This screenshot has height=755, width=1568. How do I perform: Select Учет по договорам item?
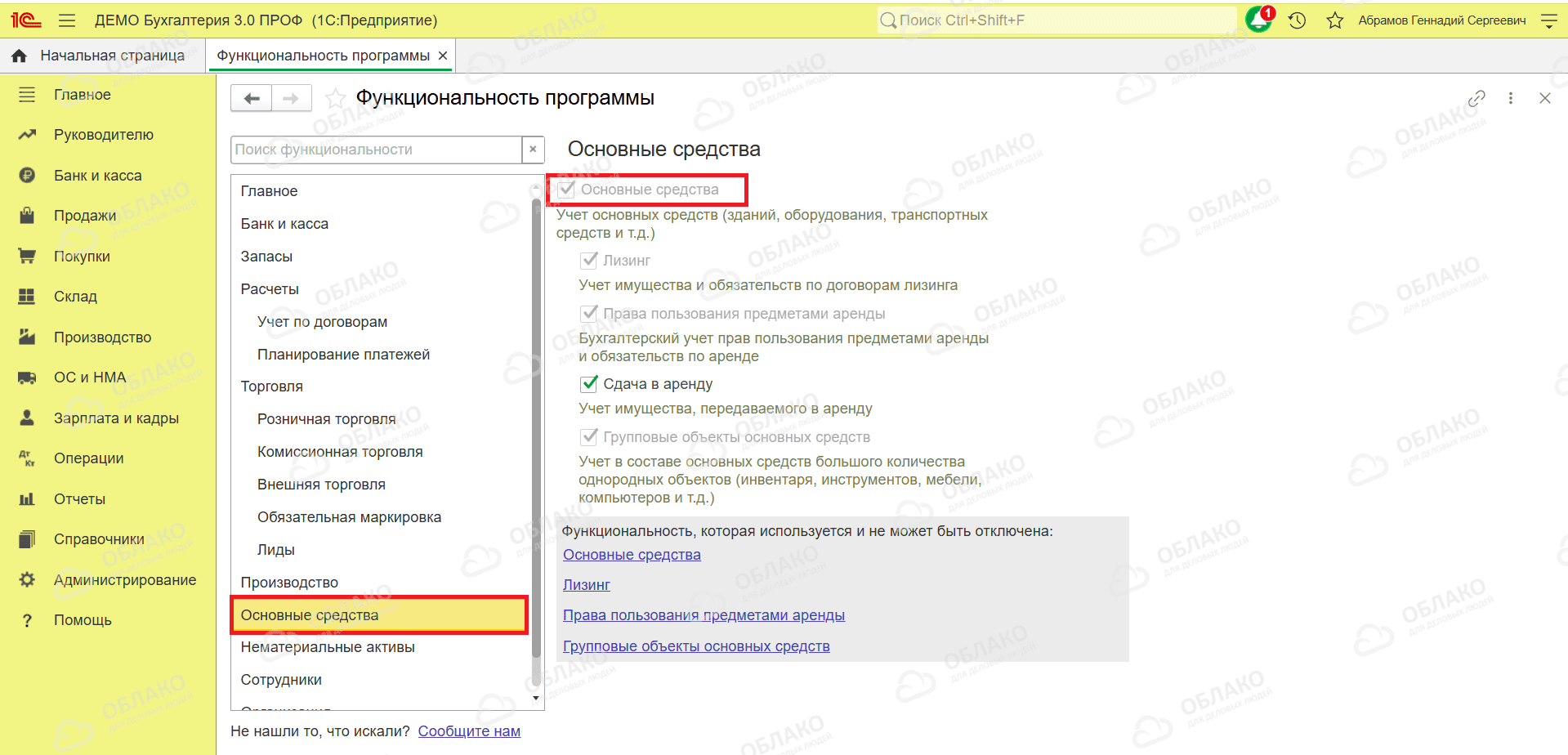pyautogui.click(x=380, y=322)
